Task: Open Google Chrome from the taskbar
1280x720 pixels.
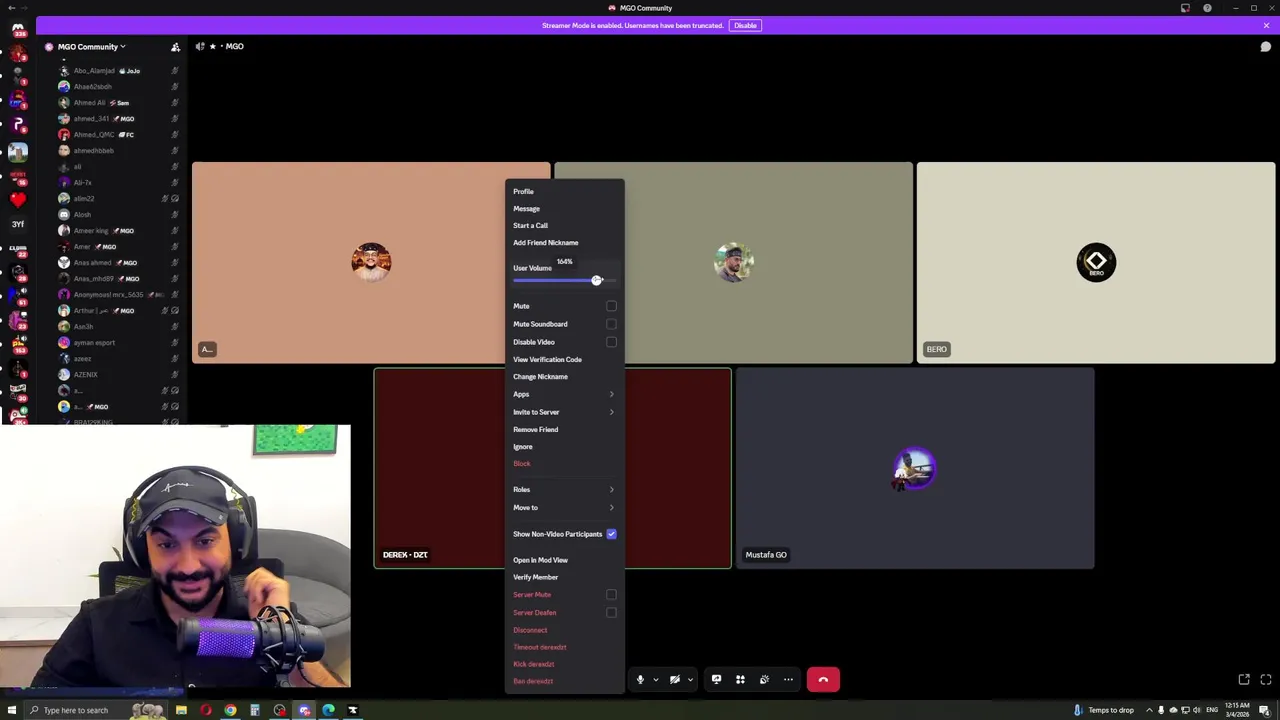Action: [230, 710]
